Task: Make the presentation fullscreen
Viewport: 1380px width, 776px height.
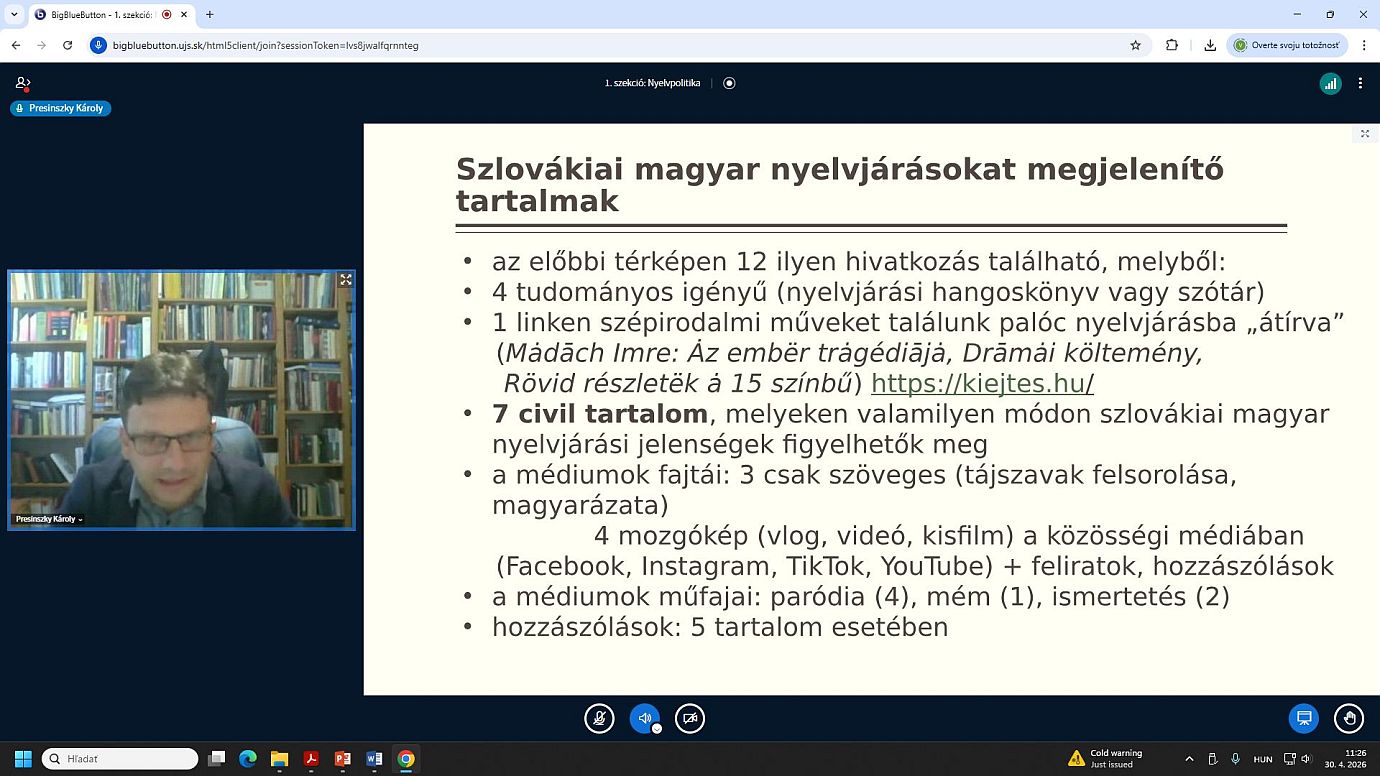Action: [1365, 133]
